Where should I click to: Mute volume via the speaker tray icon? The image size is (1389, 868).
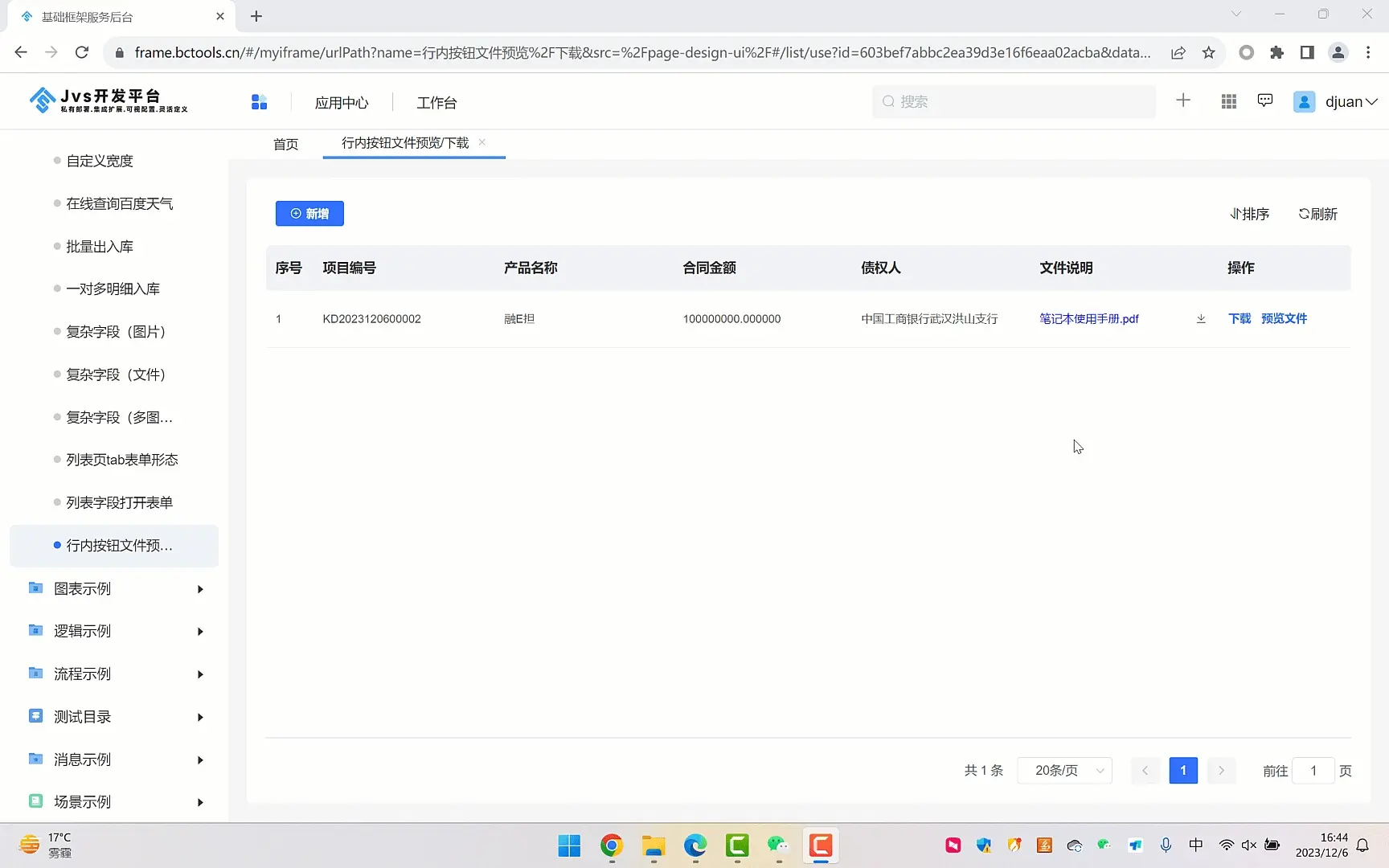tap(1248, 845)
